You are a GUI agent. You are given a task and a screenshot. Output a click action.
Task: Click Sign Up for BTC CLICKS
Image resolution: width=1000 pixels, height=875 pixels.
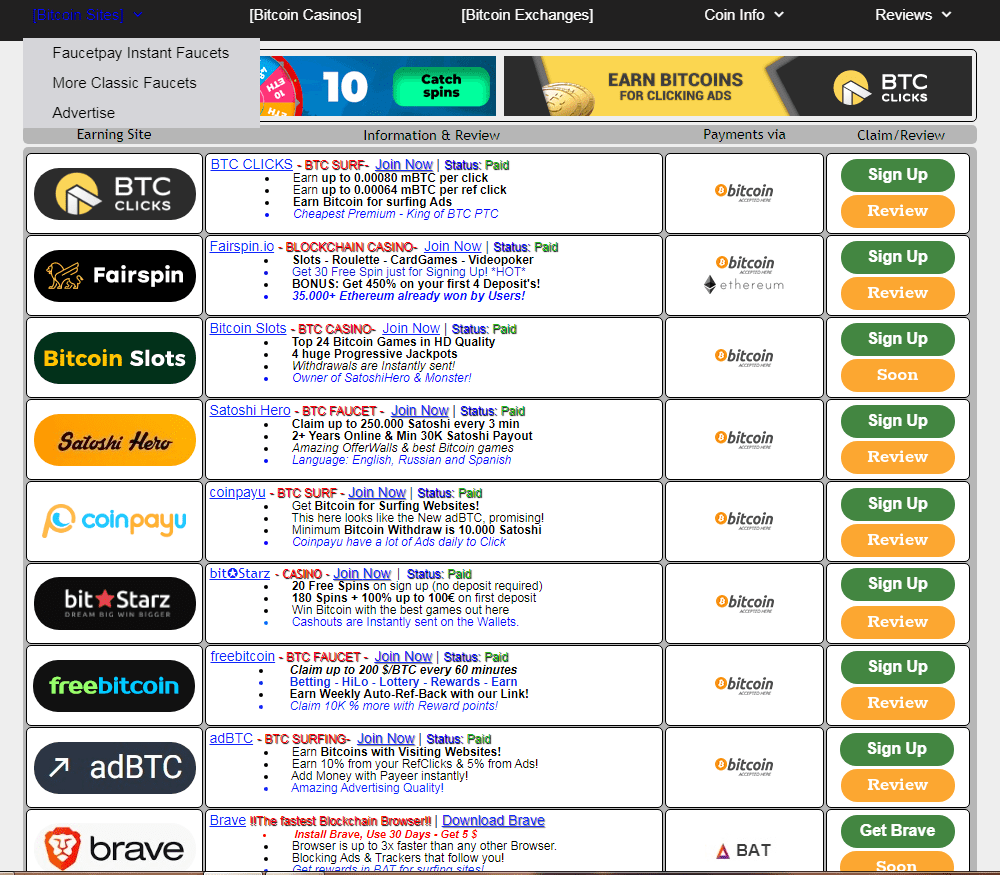[897, 175]
